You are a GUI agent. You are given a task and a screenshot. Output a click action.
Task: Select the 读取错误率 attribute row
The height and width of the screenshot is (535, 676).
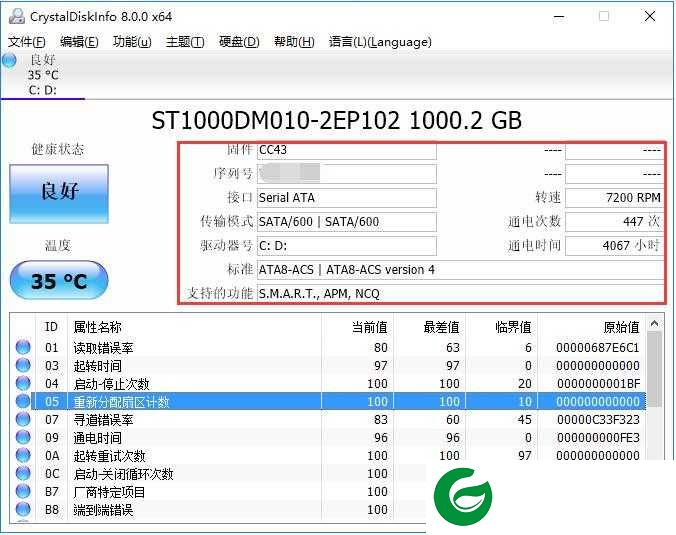328,347
